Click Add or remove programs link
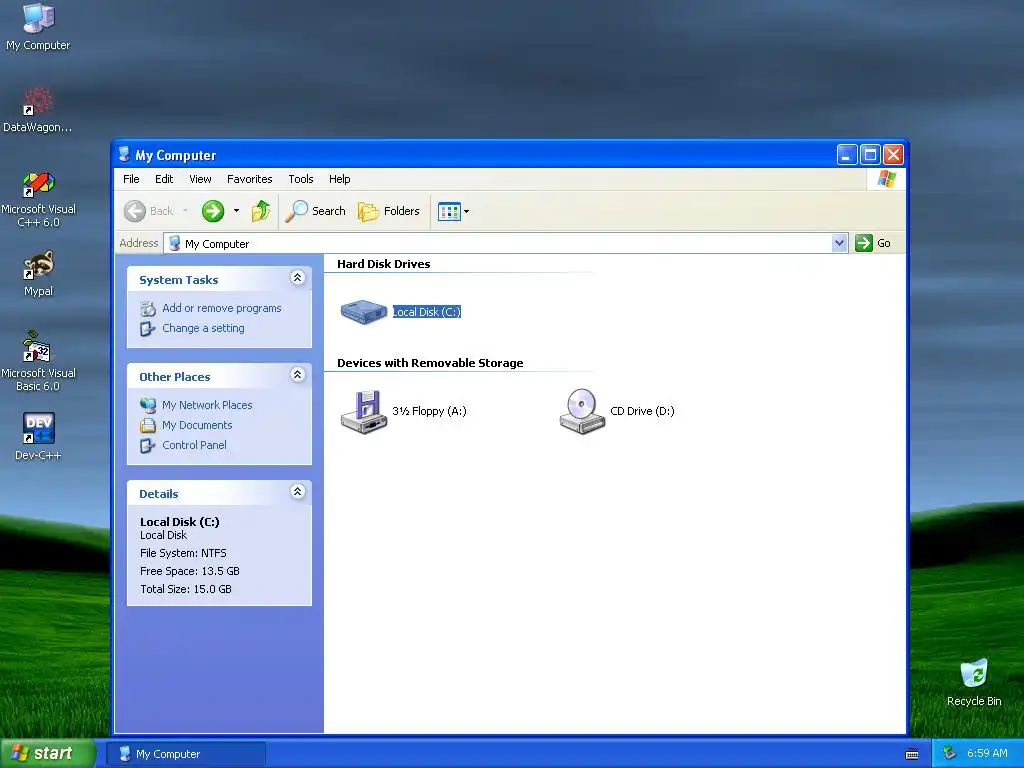Viewport: 1024px width, 768px height. coord(221,308)
